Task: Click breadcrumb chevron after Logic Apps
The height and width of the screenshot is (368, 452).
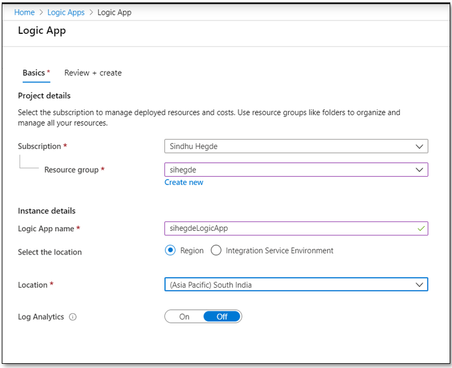Action: coord(91,12)
